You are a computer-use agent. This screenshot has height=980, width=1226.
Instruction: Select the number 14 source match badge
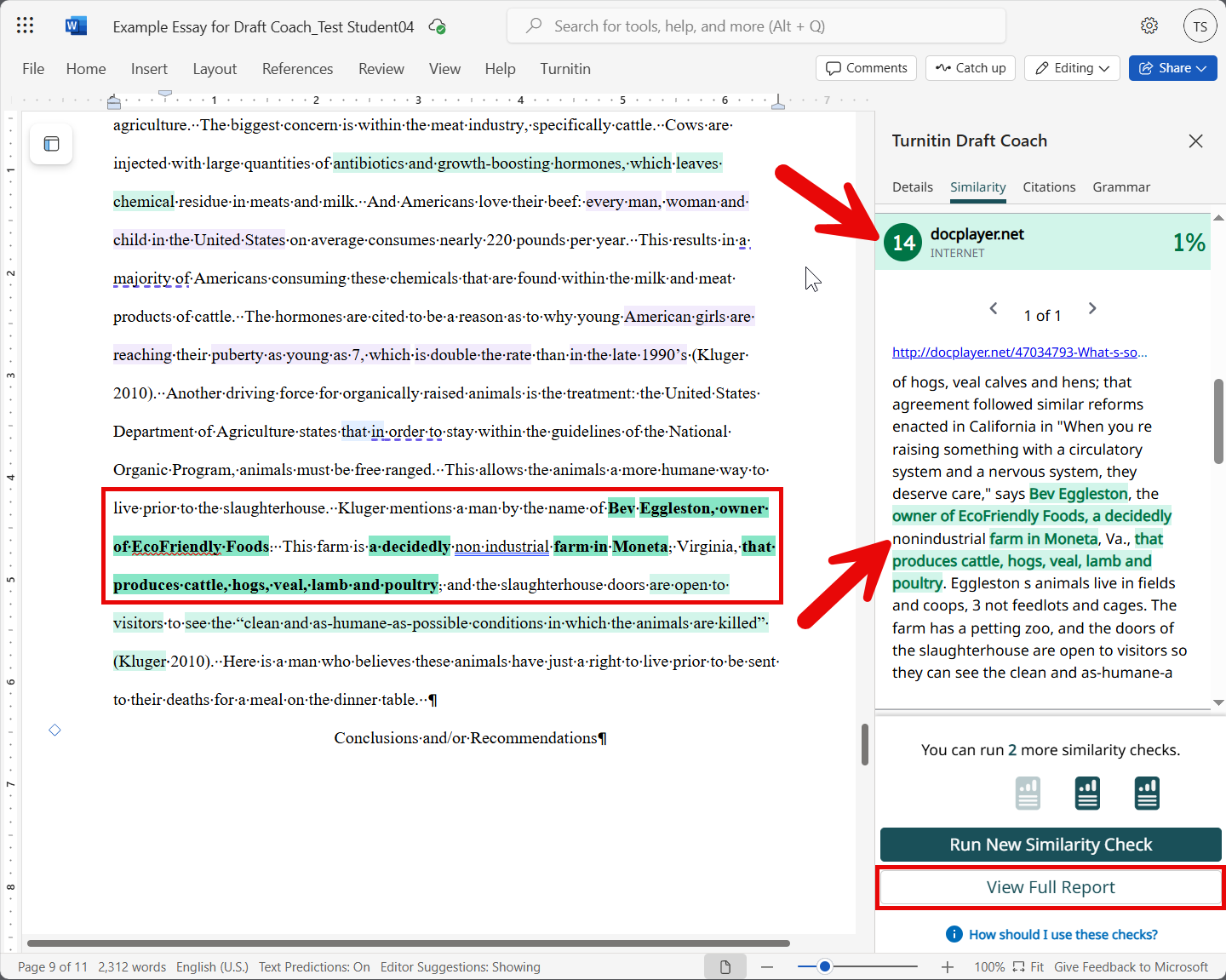pyautogui.click(x=903, y=243)
